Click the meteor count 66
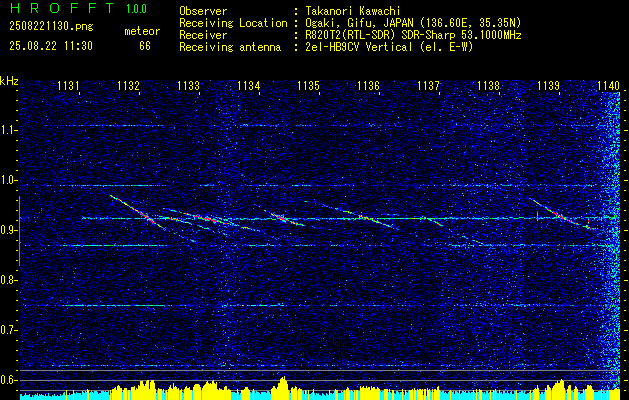The image size is (629, 400). point(145,46)
